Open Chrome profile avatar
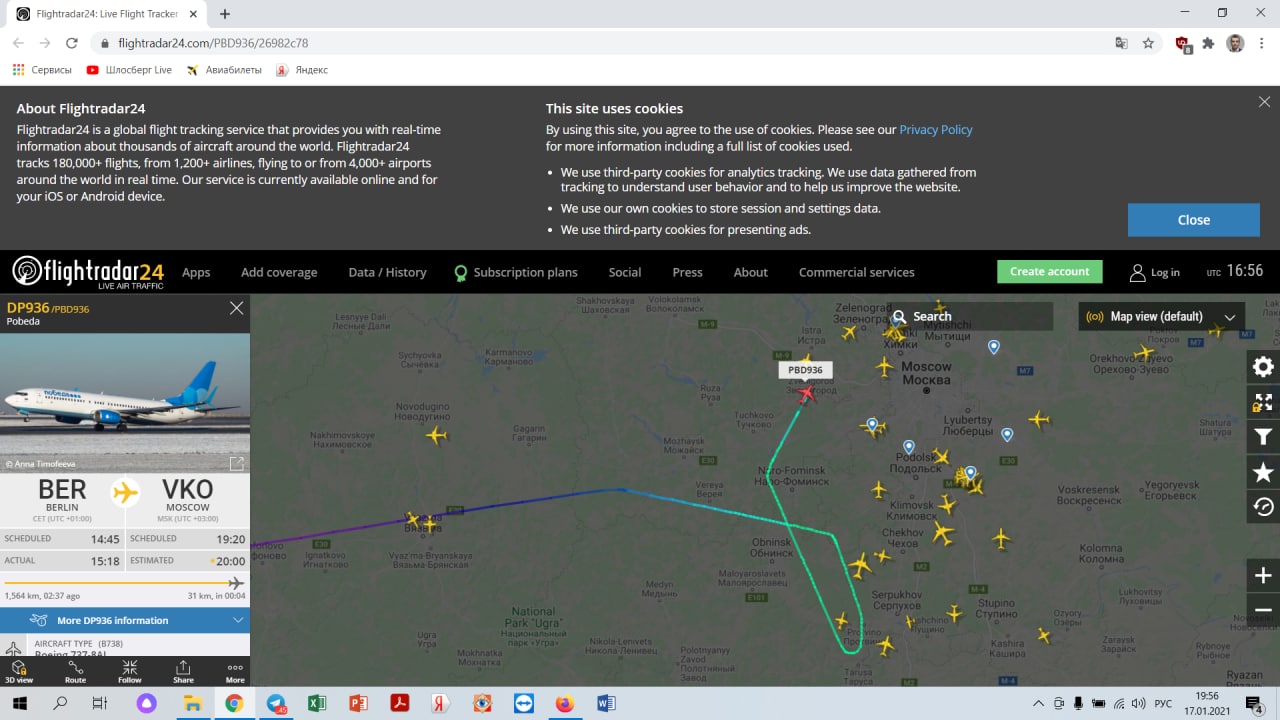The width and height of the screenshot is (1280, 720). coord(1235,43)
